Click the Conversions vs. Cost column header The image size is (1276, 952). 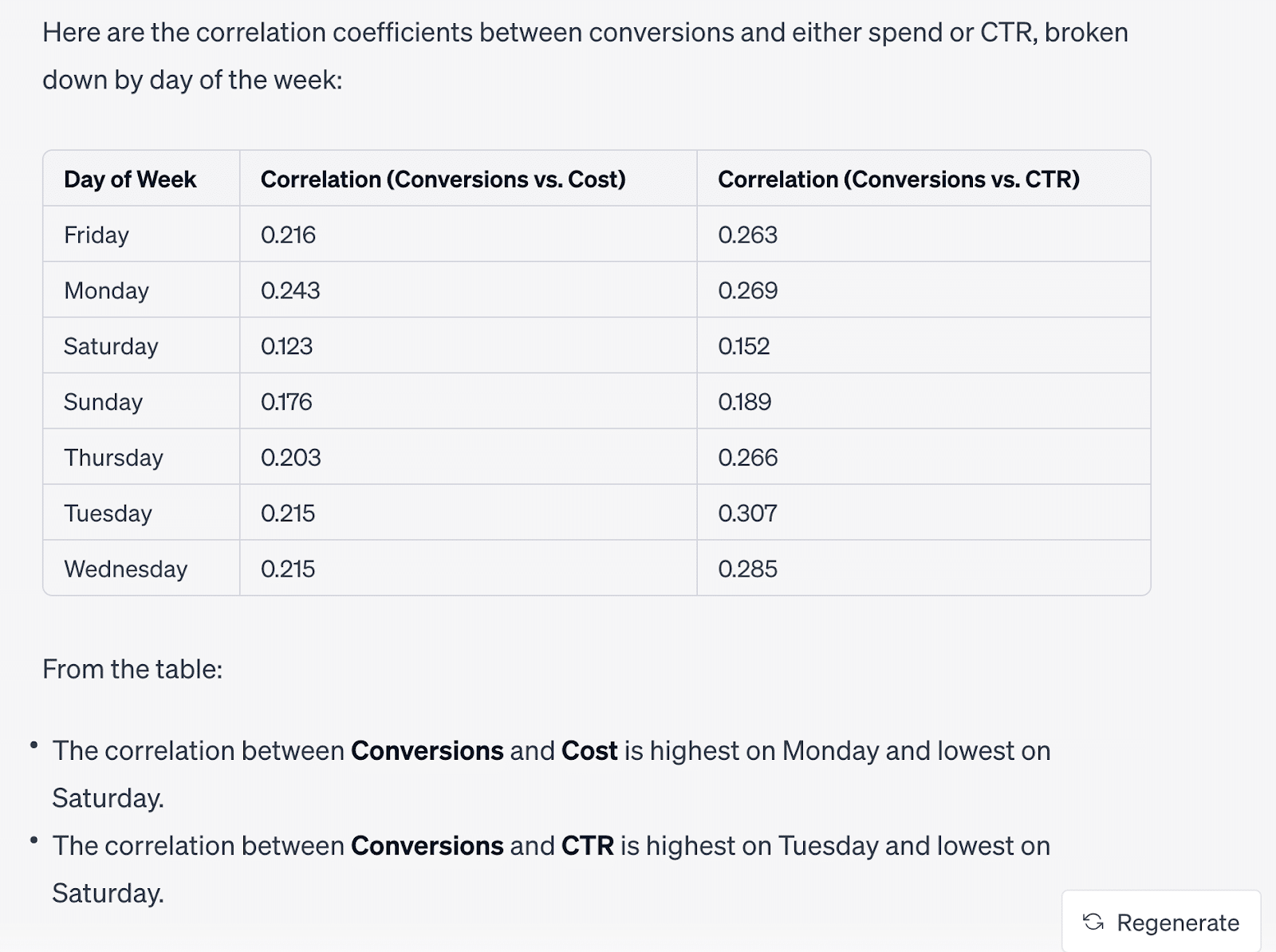tap(443, 179)
